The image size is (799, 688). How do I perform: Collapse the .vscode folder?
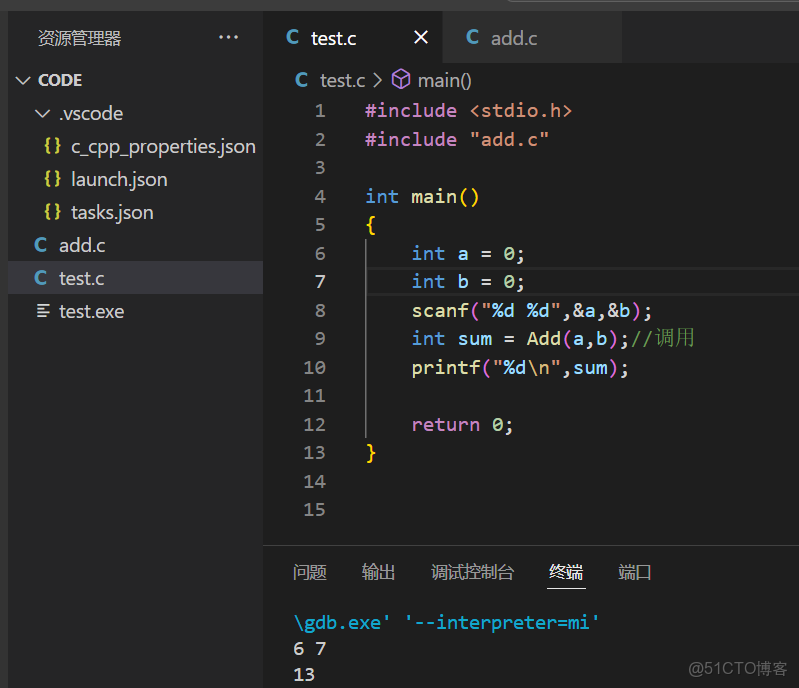42,113
